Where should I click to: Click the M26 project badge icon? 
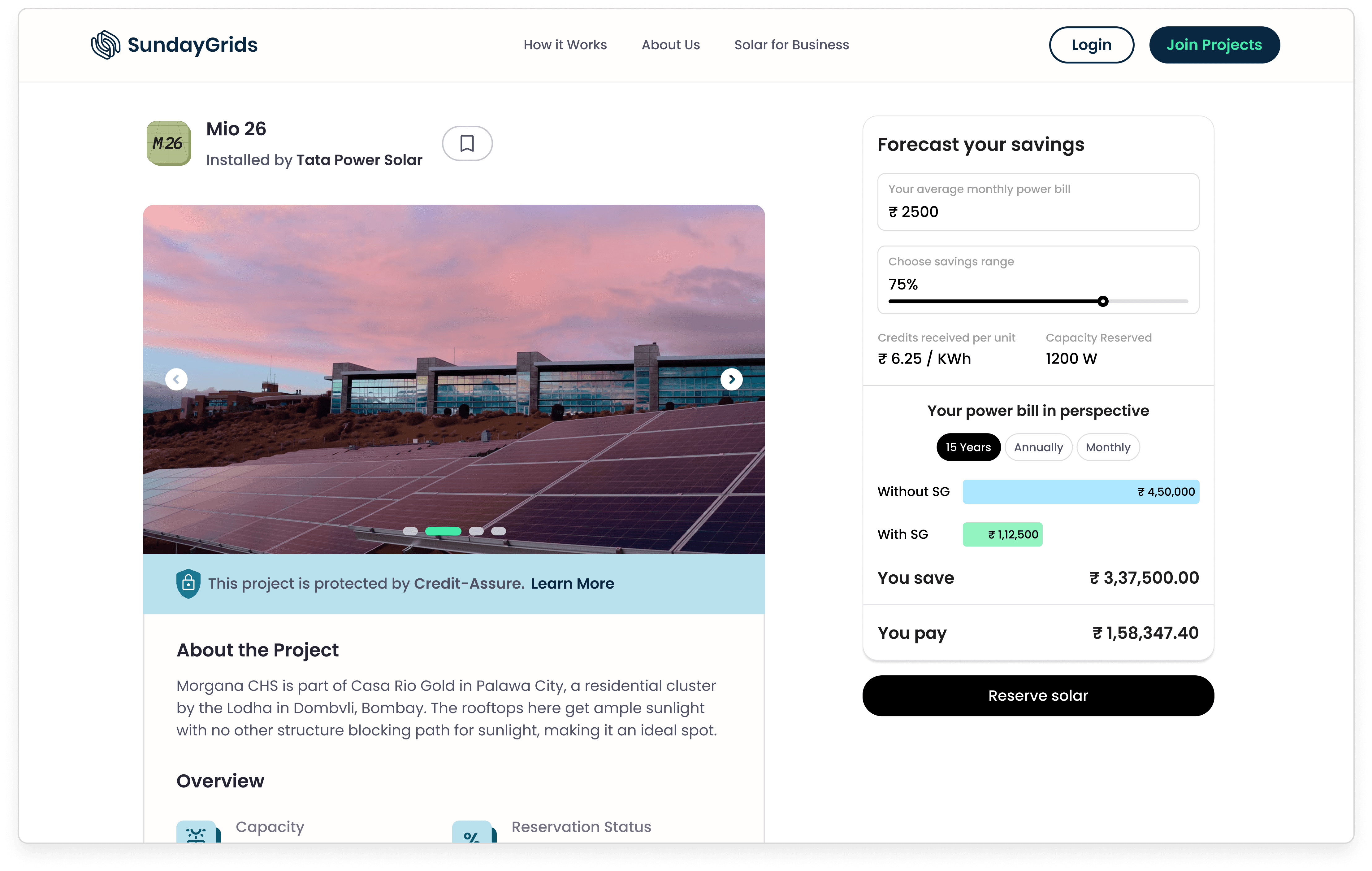pos(169,144)
